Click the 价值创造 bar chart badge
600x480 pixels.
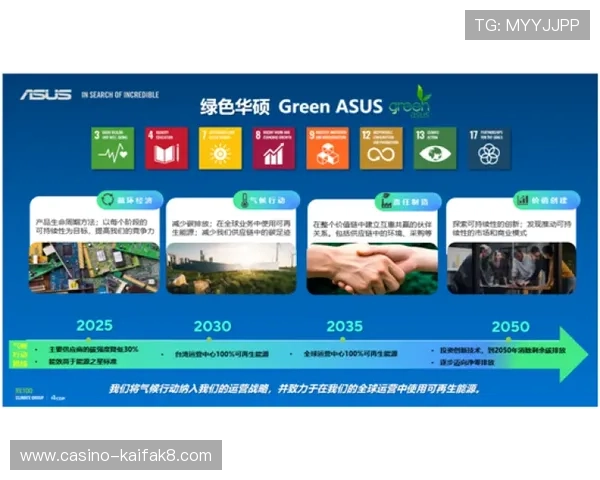point(546,200)
